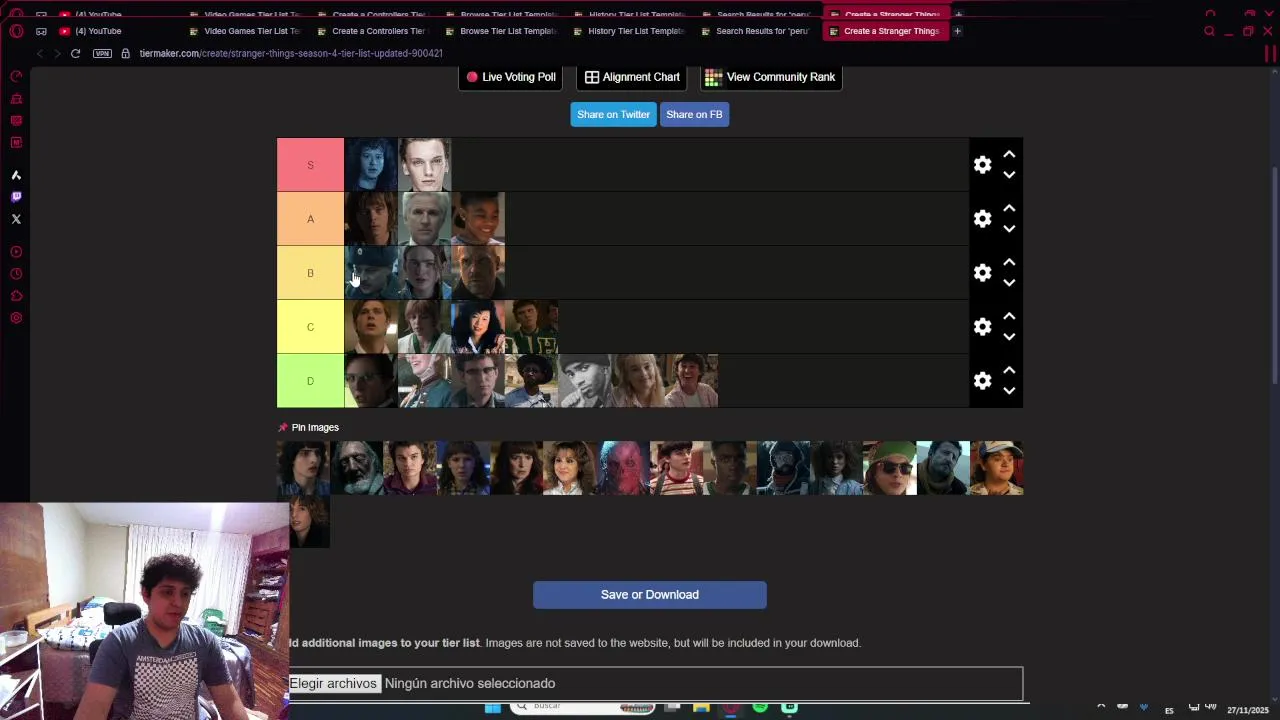Select the yellow-green C tier label
Image resolution: width=1280 pixels, height=720 pixels.
tap(310, 327)
